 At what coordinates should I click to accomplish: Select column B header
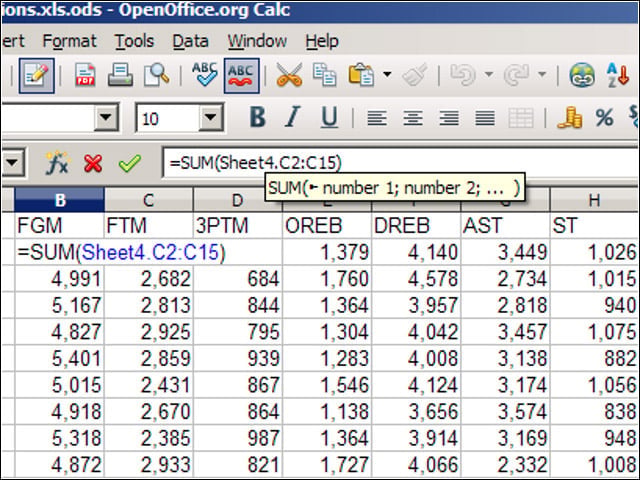60,200
